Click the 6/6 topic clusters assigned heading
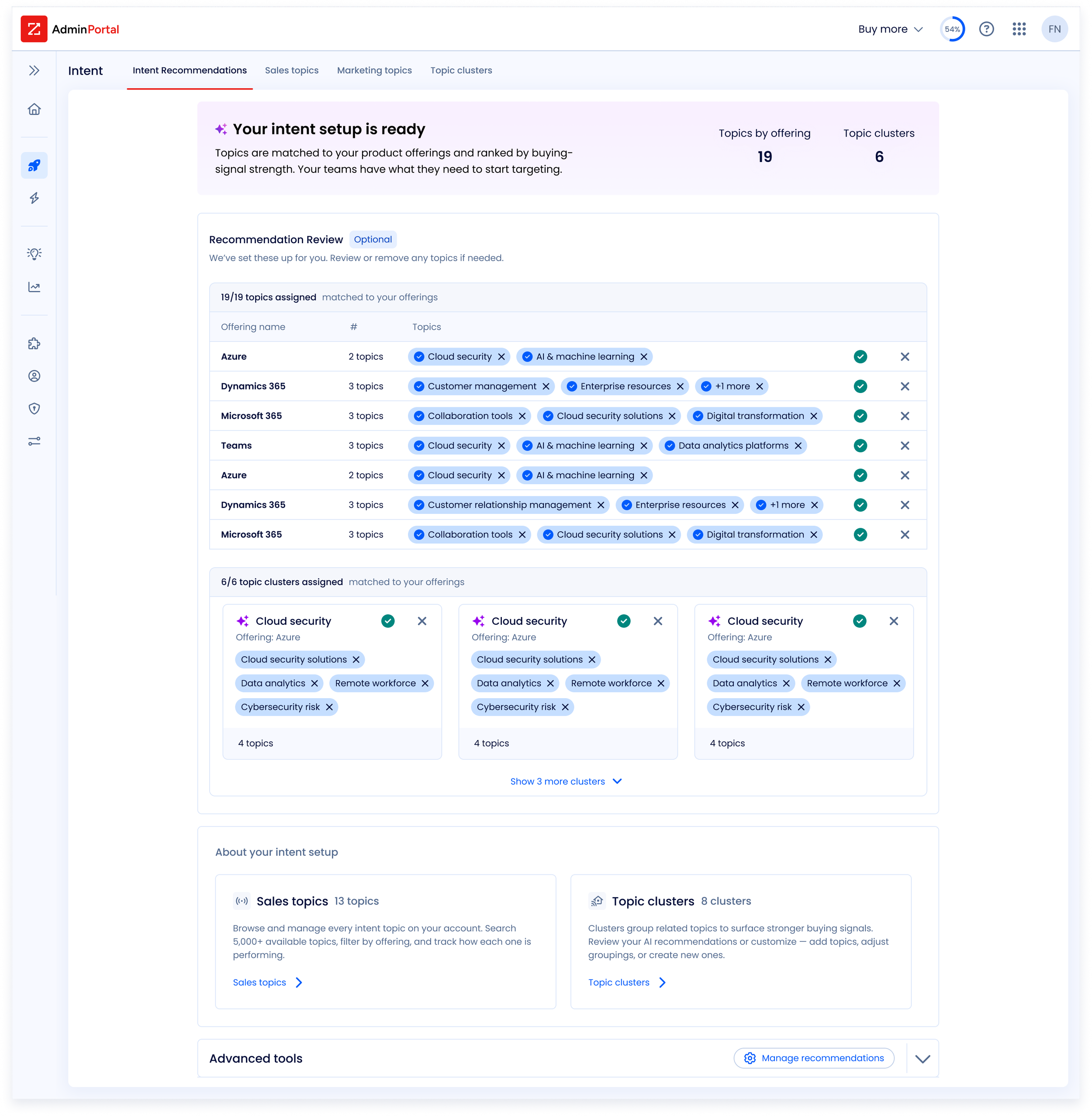 (x=282, y=582)
